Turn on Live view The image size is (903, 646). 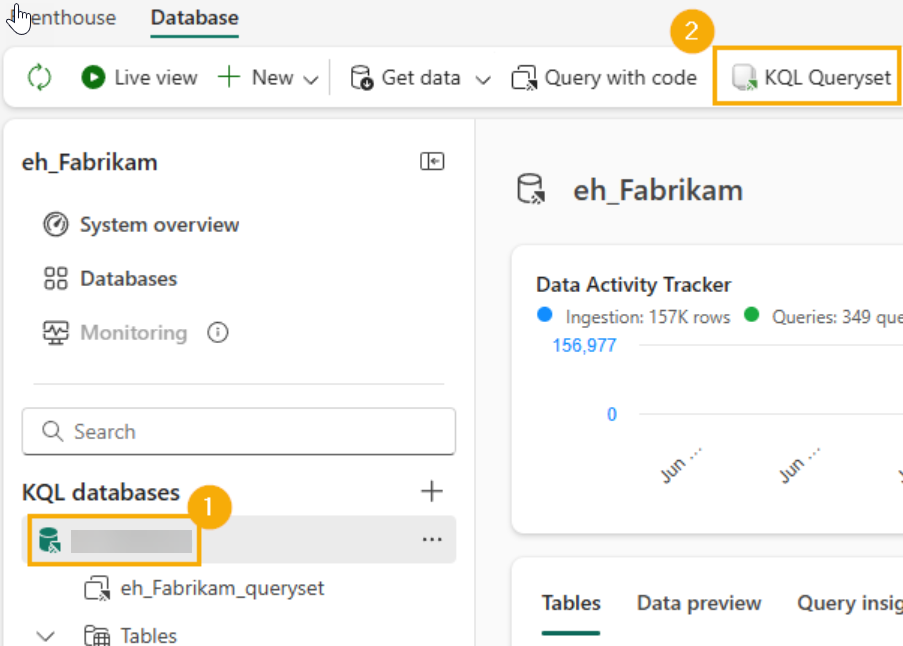140,77
